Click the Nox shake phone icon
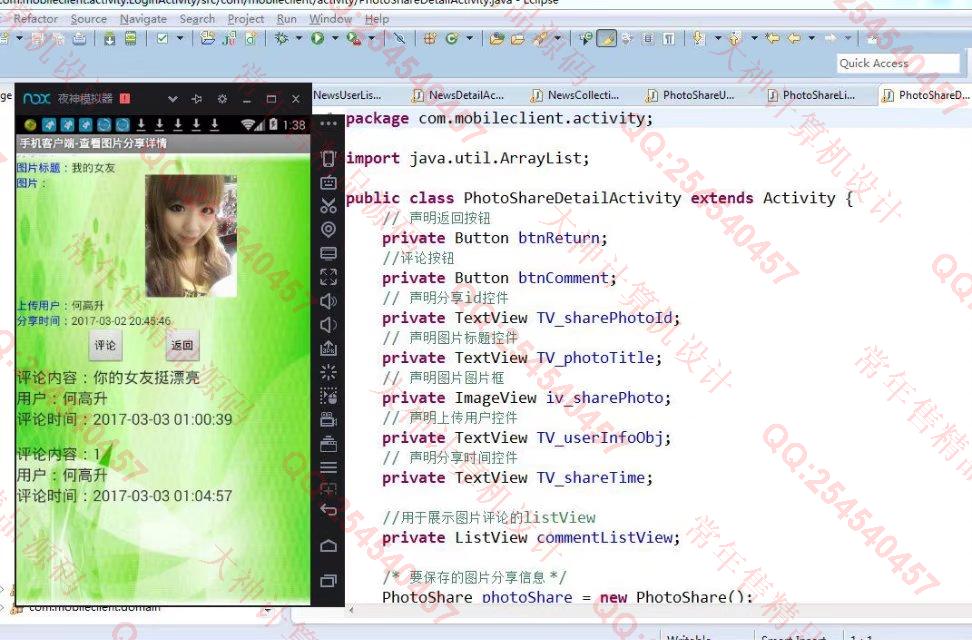The image size is (972, 640). [x=329, y=158]
